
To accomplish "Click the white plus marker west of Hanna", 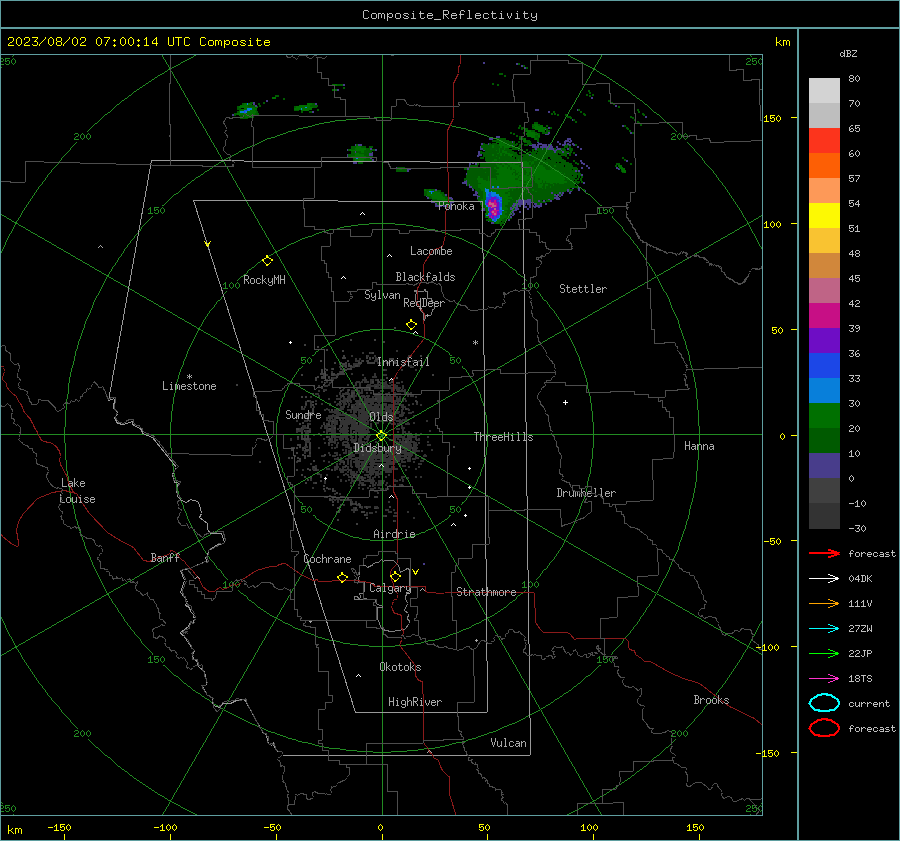I will (x=565, y=402).
